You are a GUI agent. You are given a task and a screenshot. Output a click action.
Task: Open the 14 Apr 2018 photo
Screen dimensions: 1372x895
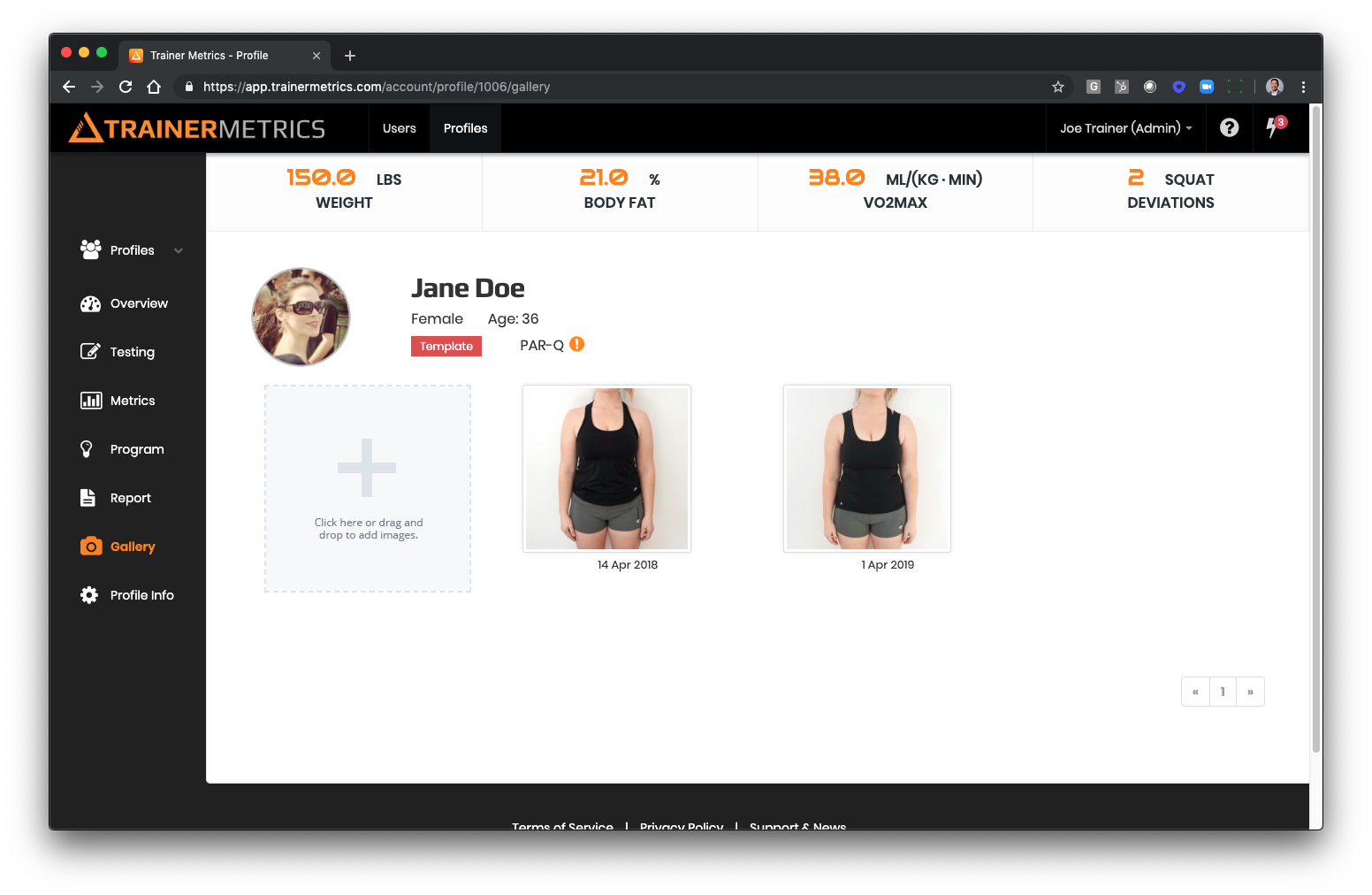click(606, 469)
